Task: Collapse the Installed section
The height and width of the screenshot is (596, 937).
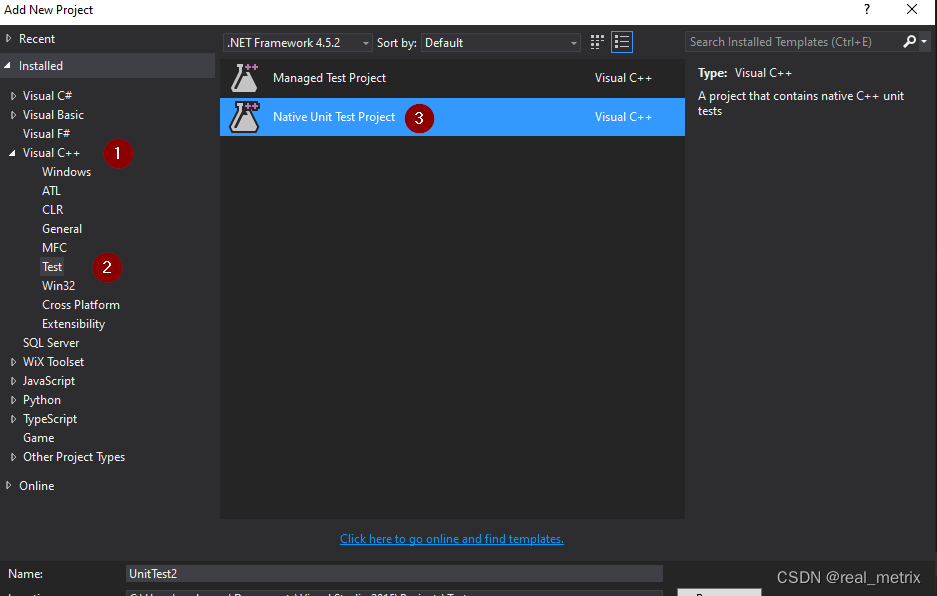Action: (x=8, y=66)
